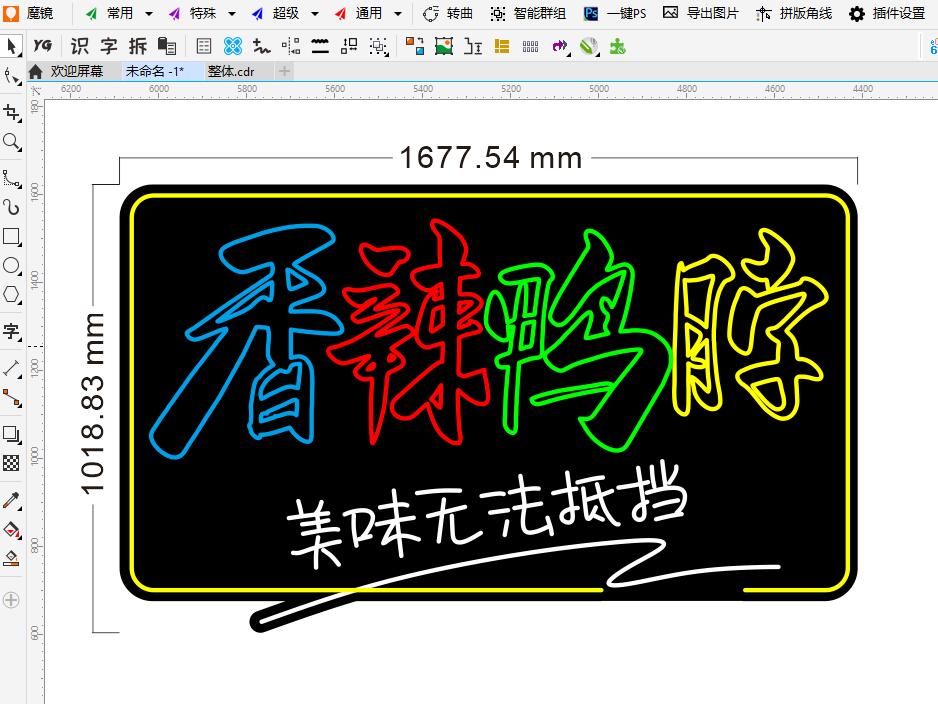This screenshot has height=704, width=938.
Task: Select the Pick arrow tool
Action: (x=11, y=45)
